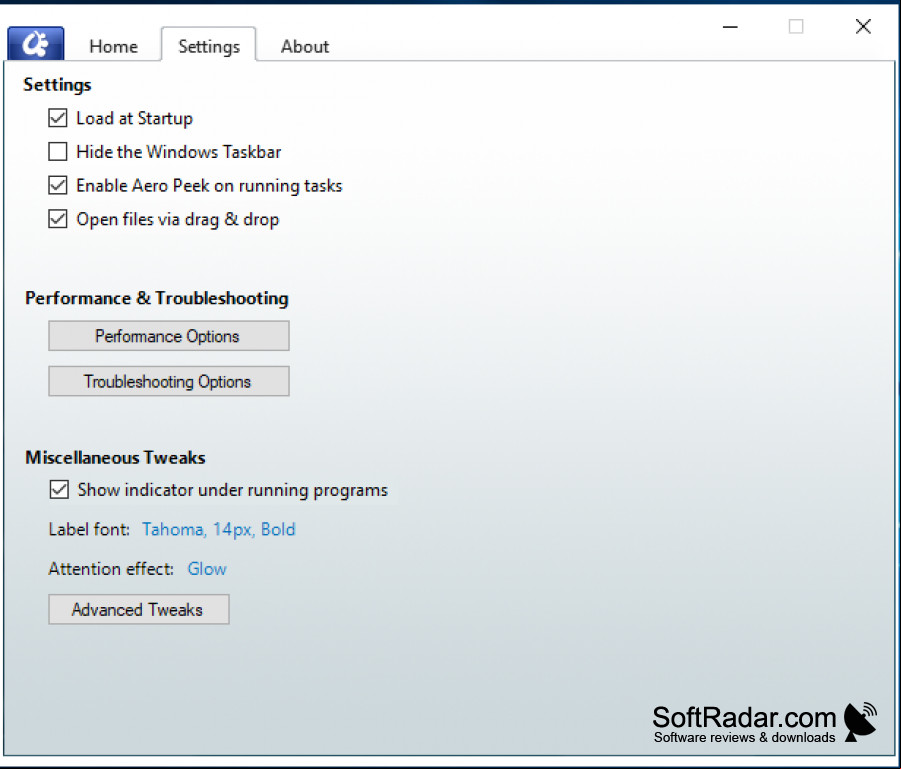Click the Label font: label
This screenshot has width=901, height=769.
[x=89, y=529]
